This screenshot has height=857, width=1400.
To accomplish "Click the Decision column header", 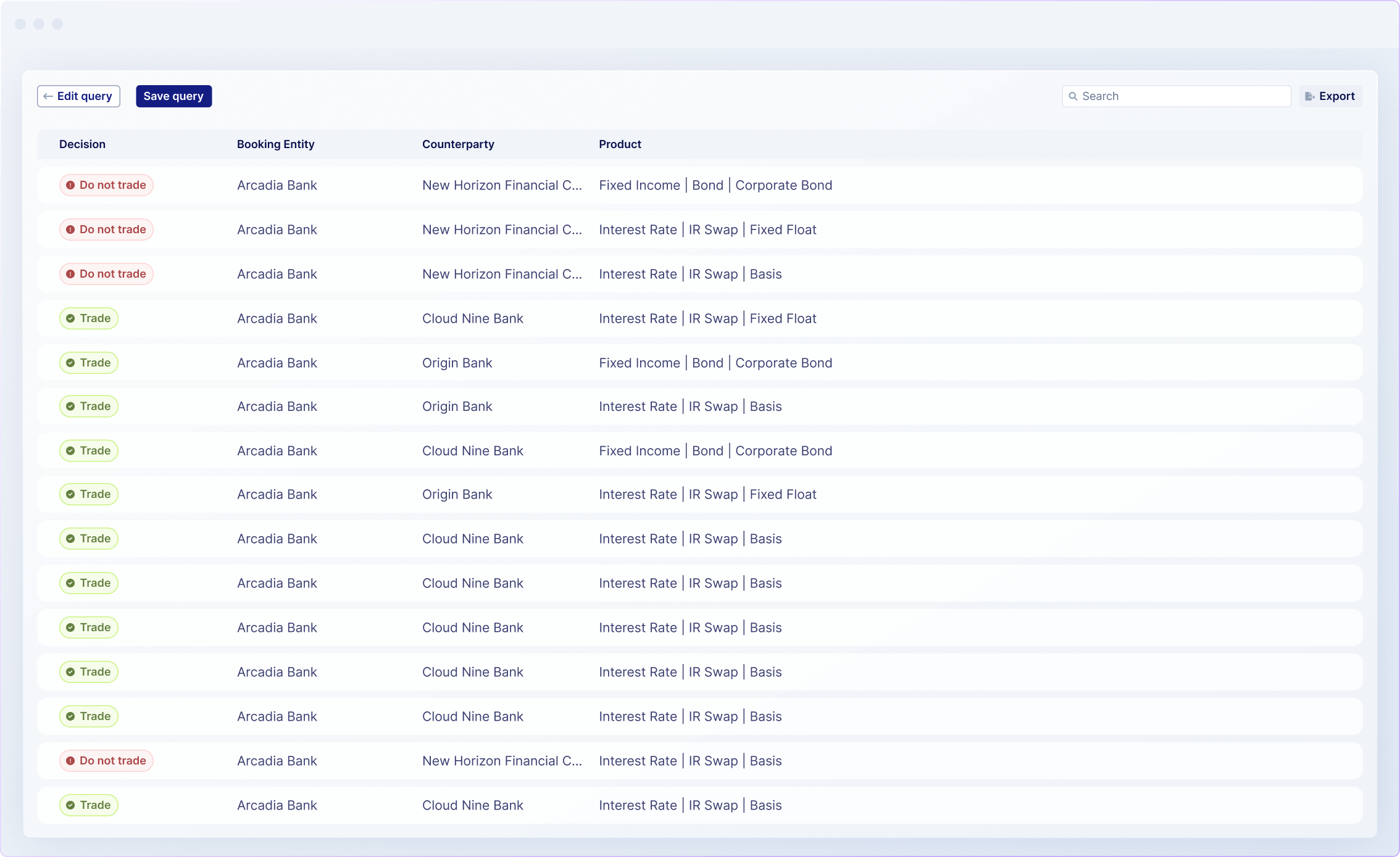I will point(82,144).
